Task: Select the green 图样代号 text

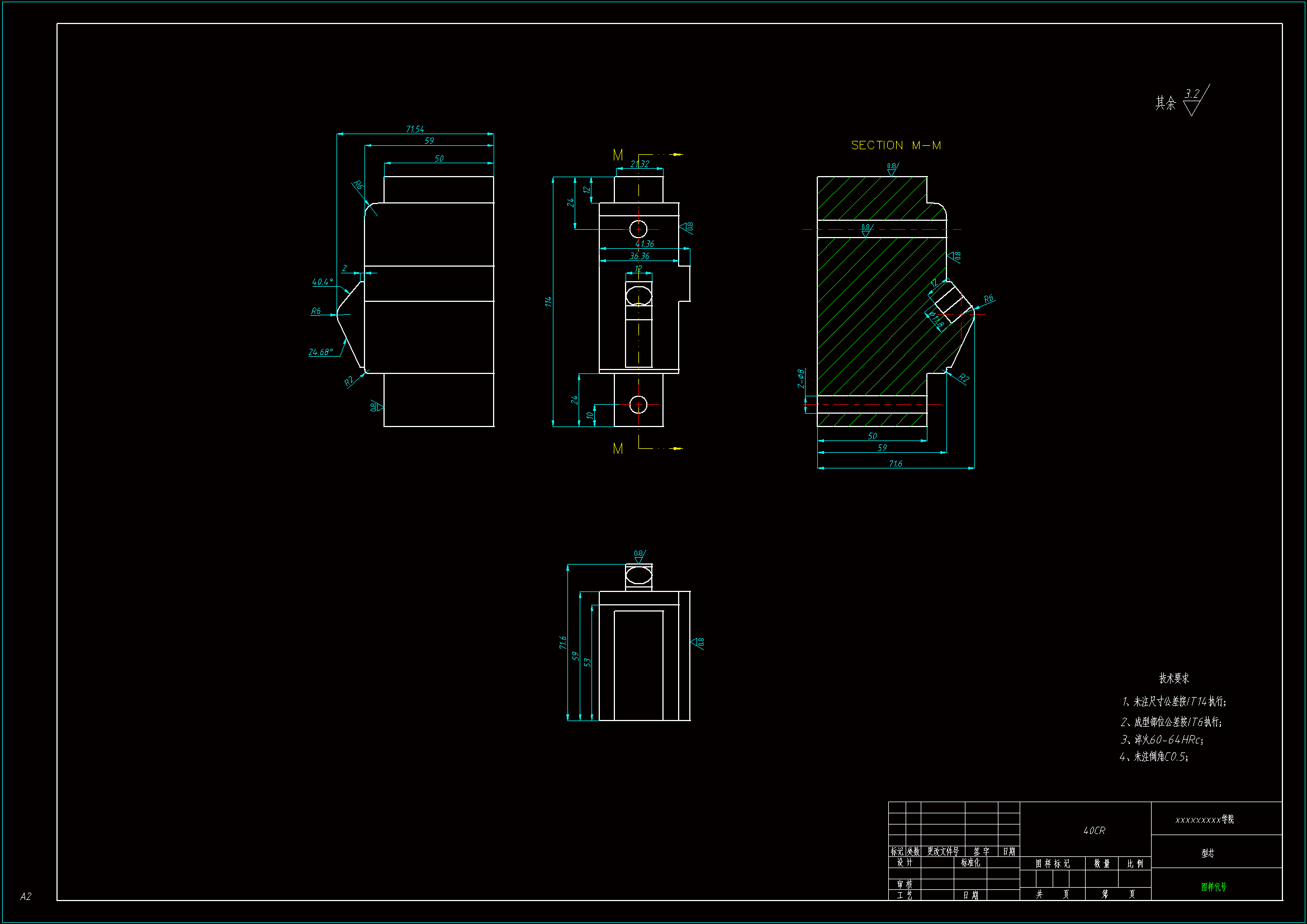Action: (1214, 887)
